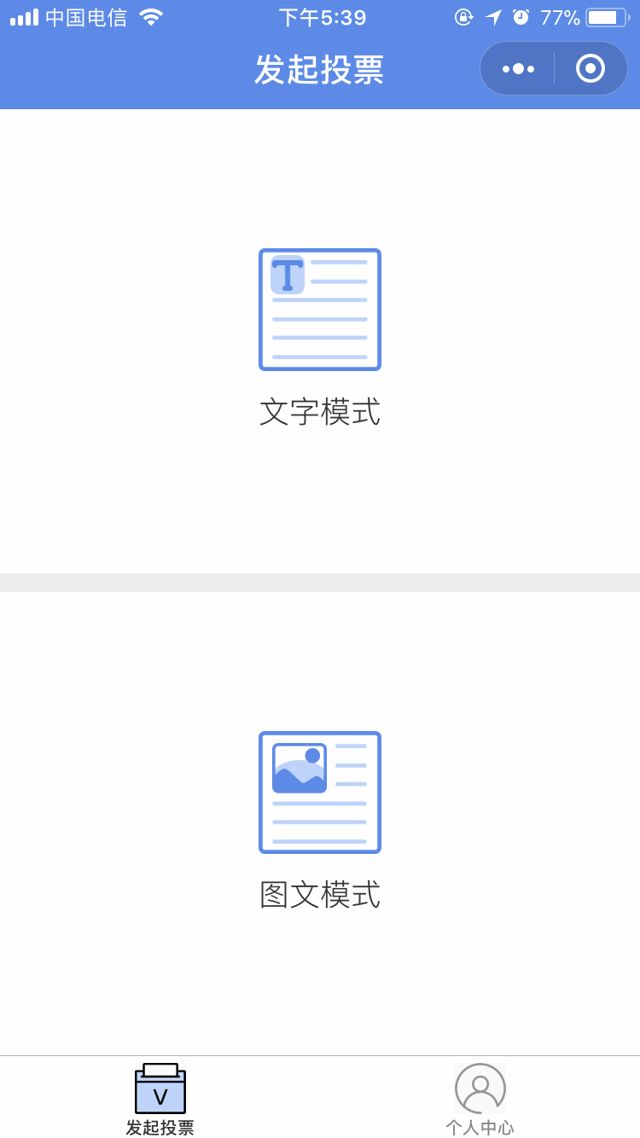640x1138 pixels.
Task: Tap the 下午5:39 clock in status bar
Action: coord(323,17)
